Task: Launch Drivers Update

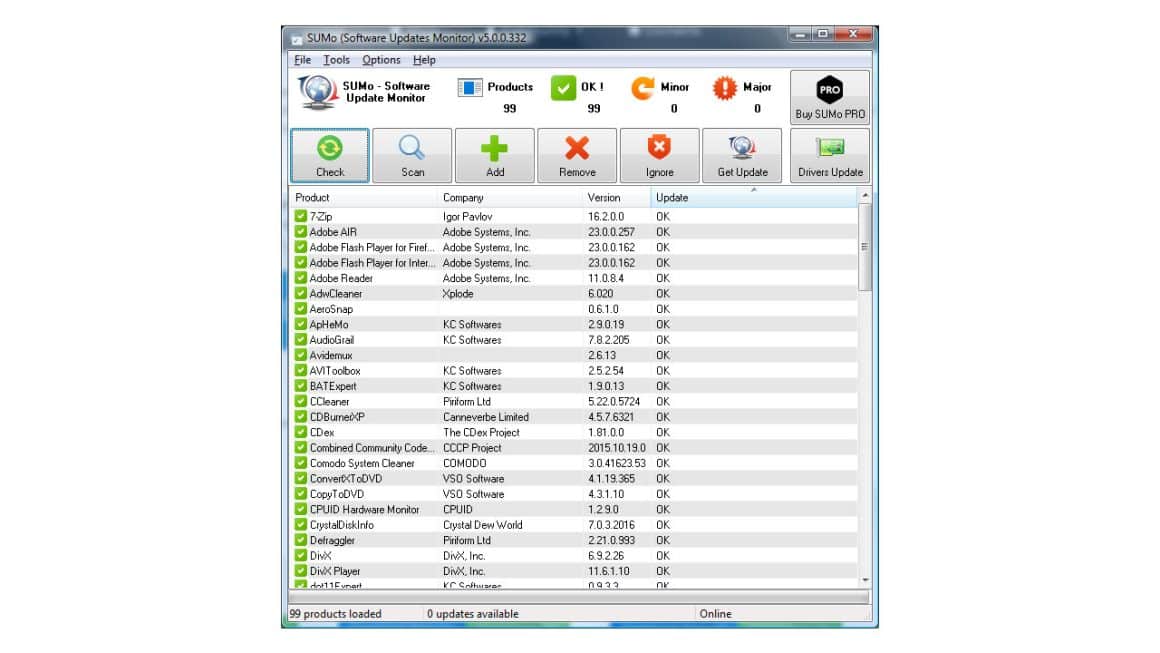Action: click(x=830, y=155)
